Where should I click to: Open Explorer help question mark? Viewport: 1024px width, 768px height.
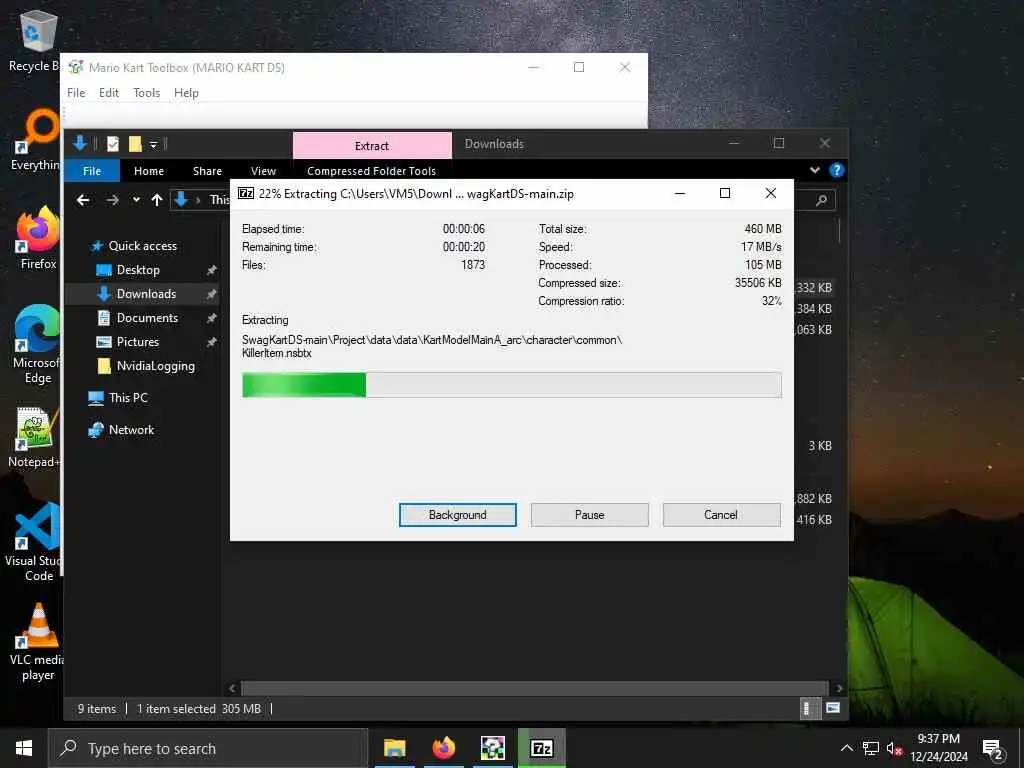[836, 170]
